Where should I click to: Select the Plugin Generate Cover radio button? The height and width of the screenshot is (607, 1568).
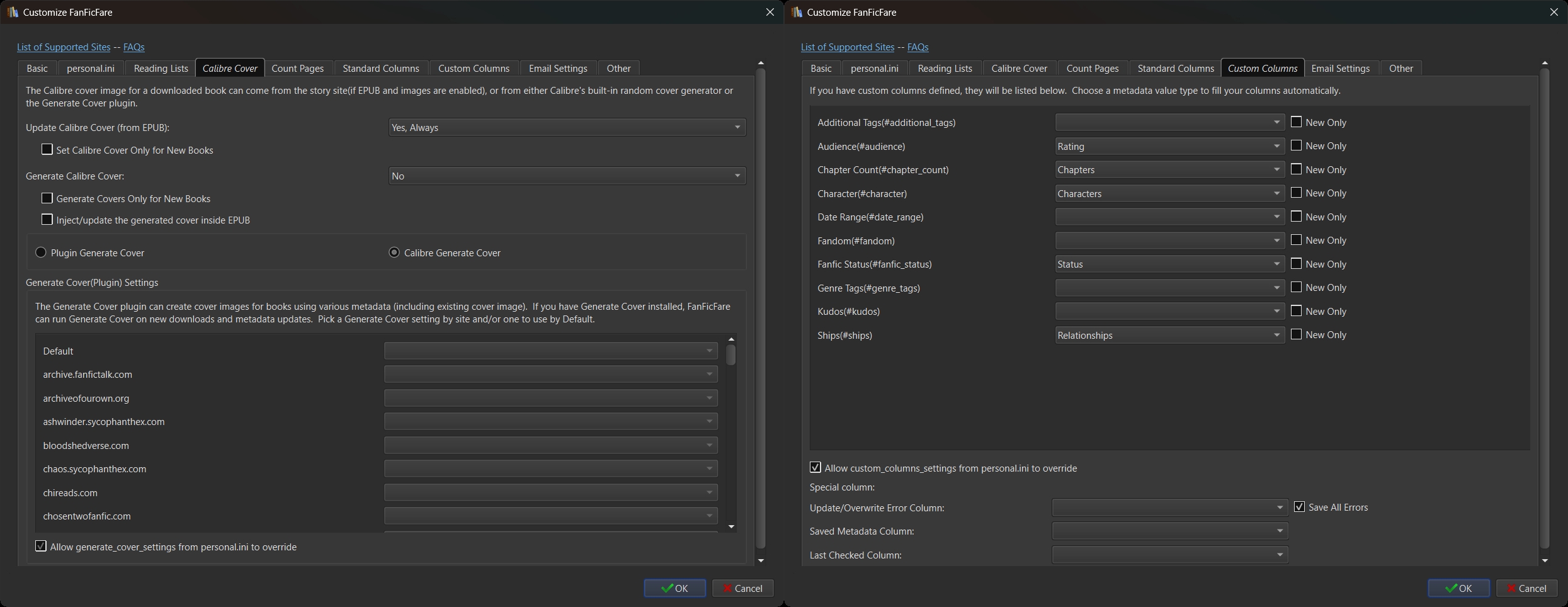click(x=41, y=252)
